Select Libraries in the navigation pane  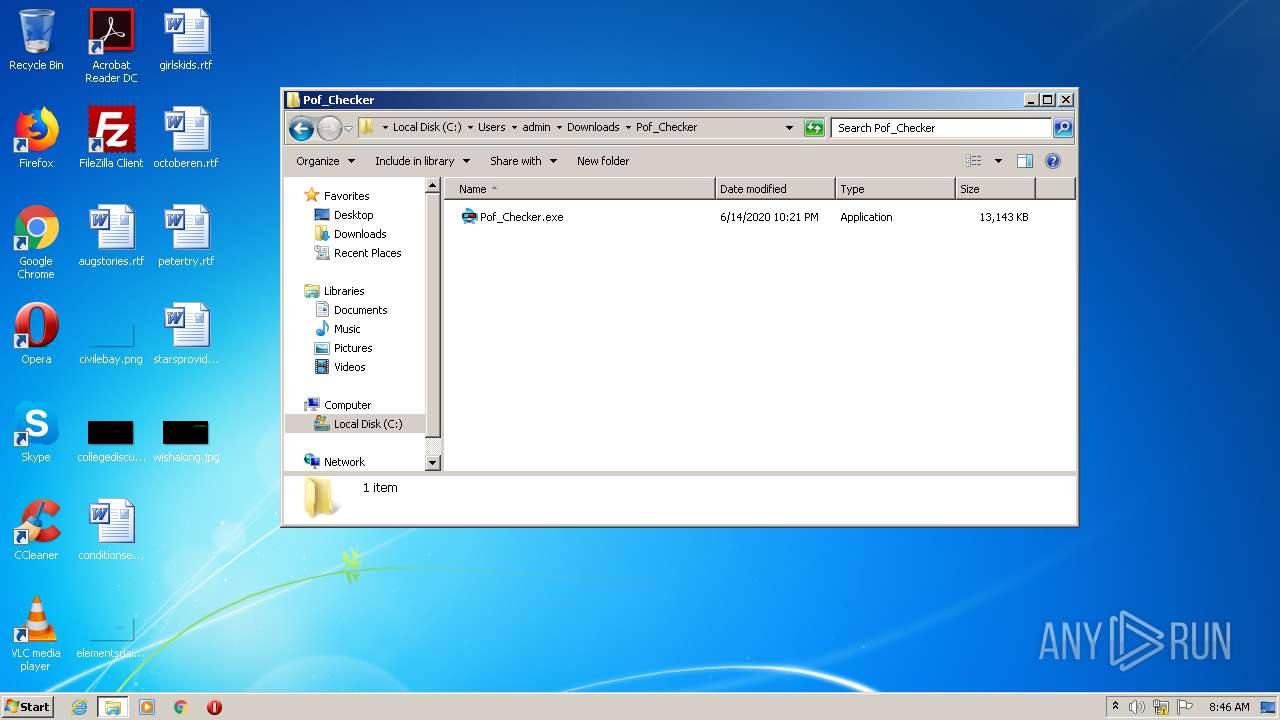point(344,291)
